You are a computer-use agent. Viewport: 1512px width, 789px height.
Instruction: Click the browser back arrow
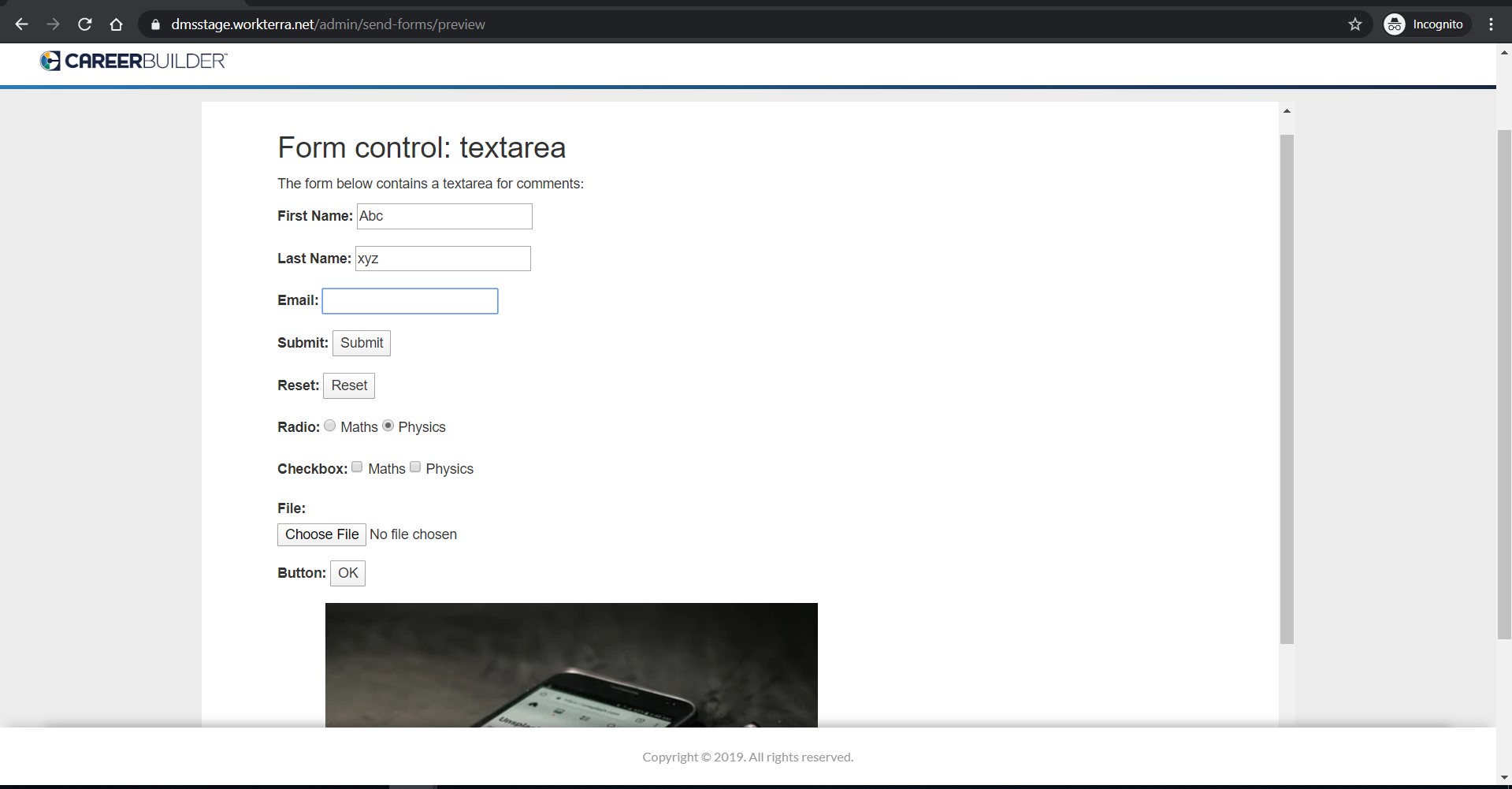[x=21, y=24]
